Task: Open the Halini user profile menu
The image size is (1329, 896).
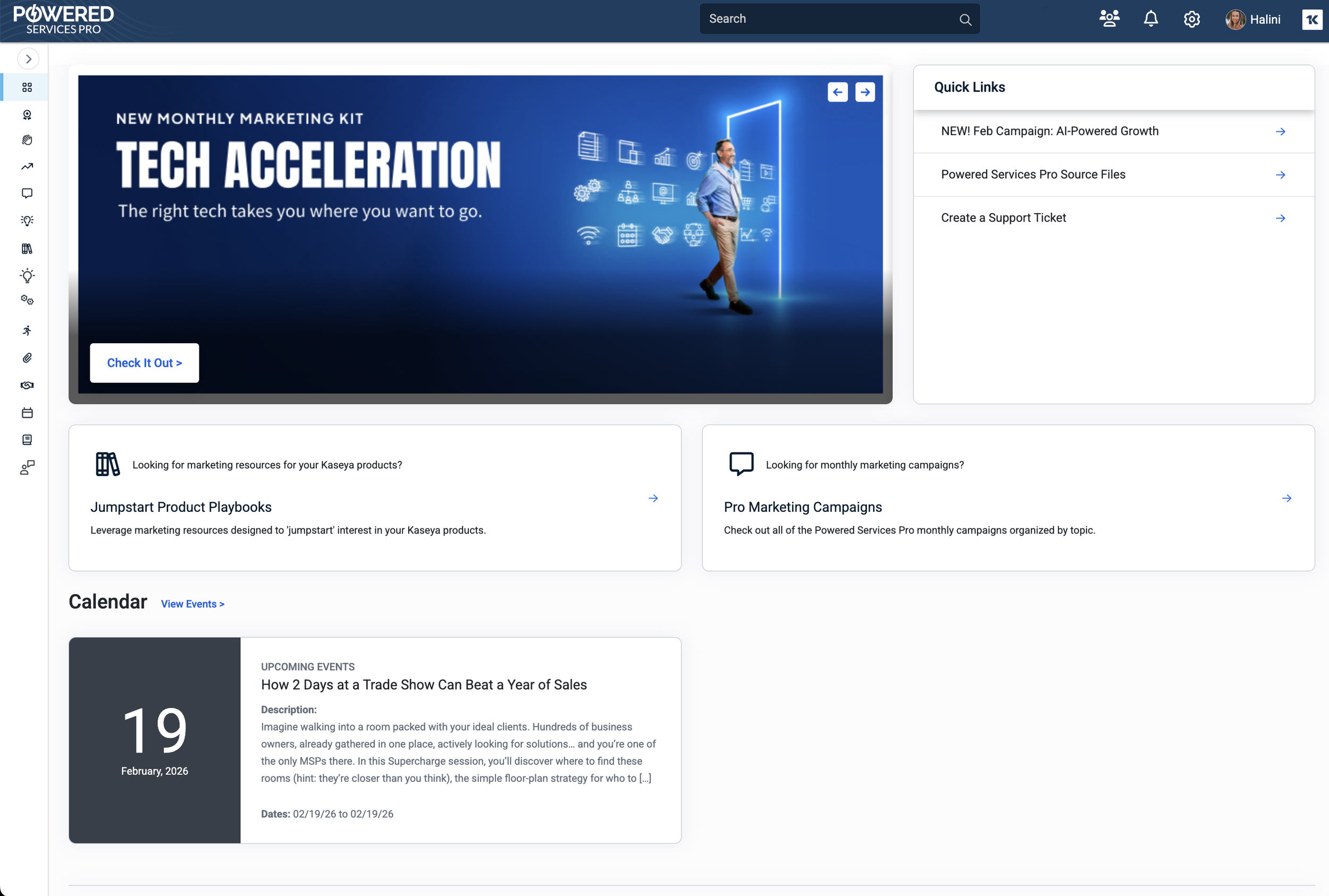Action: coord(1253,20)
